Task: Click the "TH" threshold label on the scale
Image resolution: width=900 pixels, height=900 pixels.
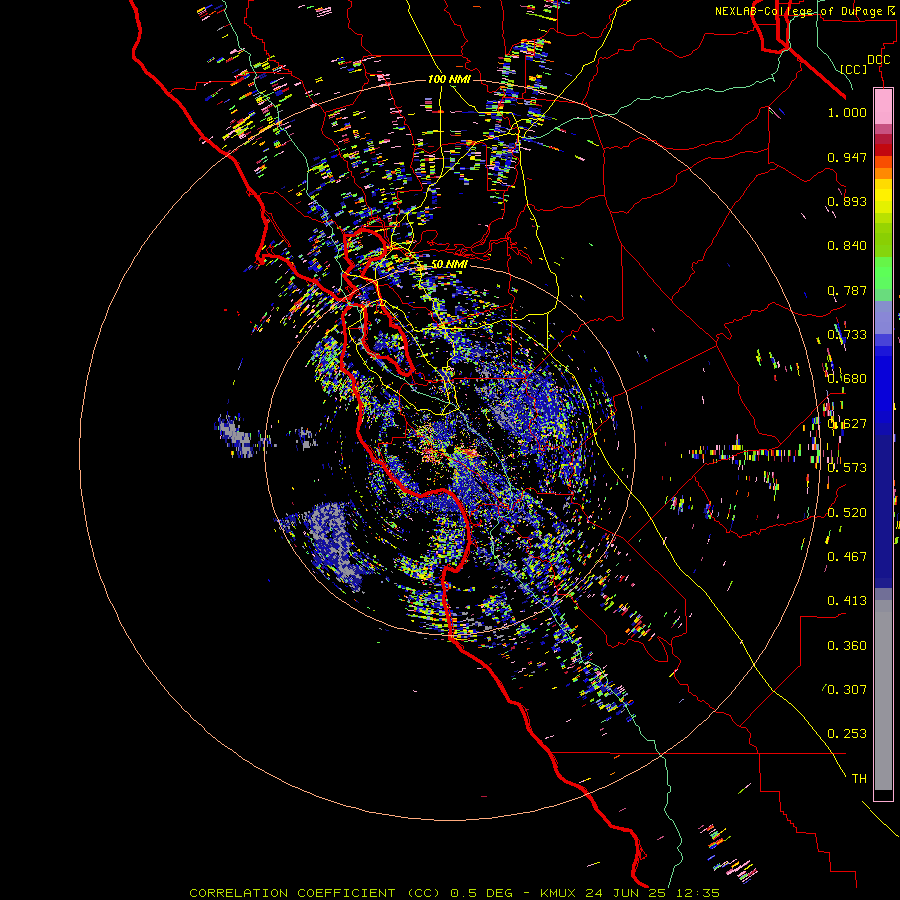Action: point(859,779)
